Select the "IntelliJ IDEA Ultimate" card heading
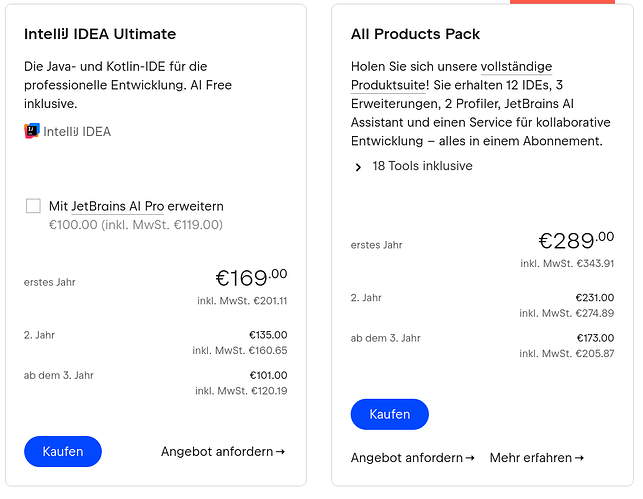Image resolution: width=643 pixels, height=499 pixels. (100, 34)
